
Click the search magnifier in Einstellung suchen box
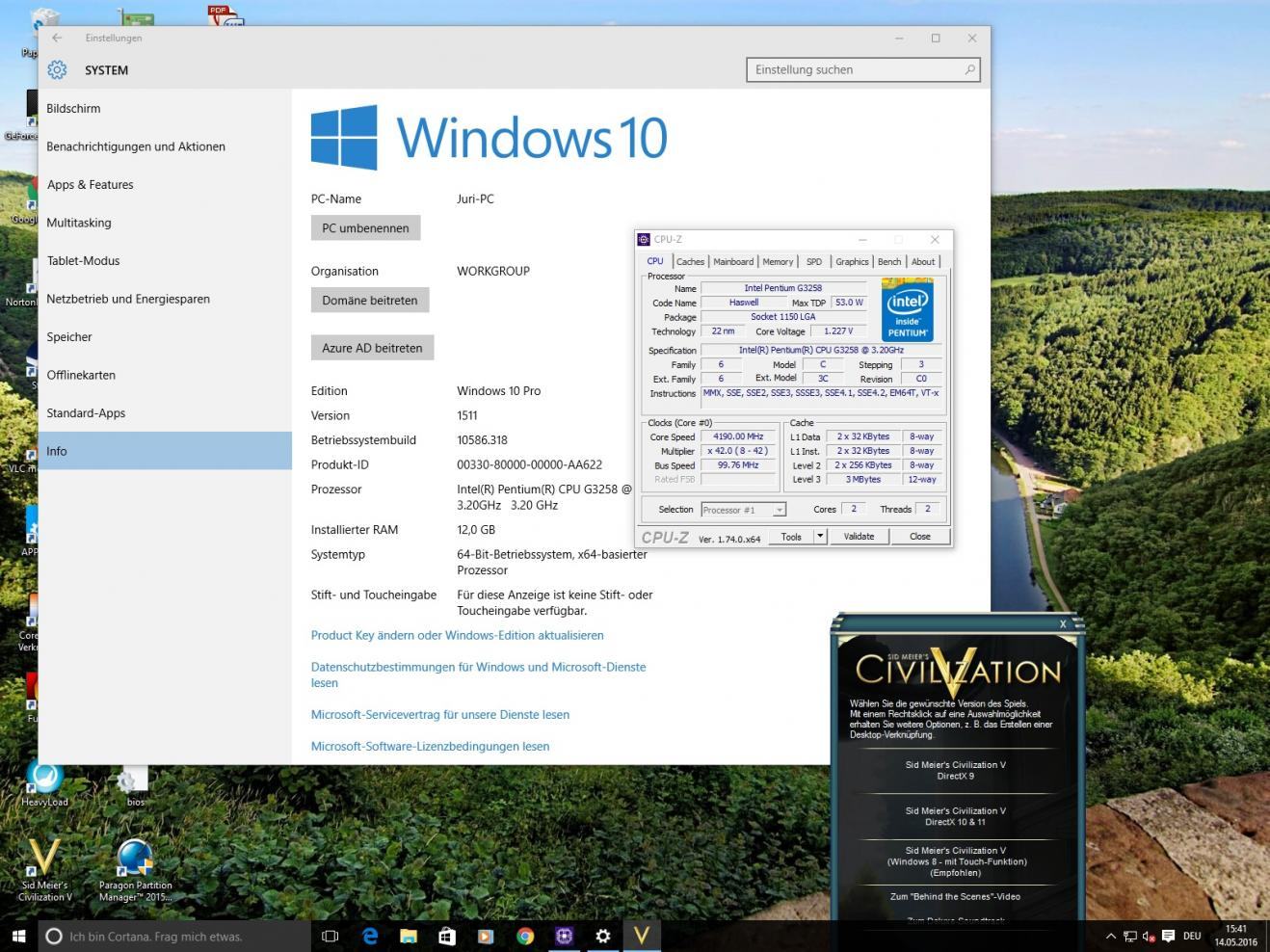[x=969, y=69]
